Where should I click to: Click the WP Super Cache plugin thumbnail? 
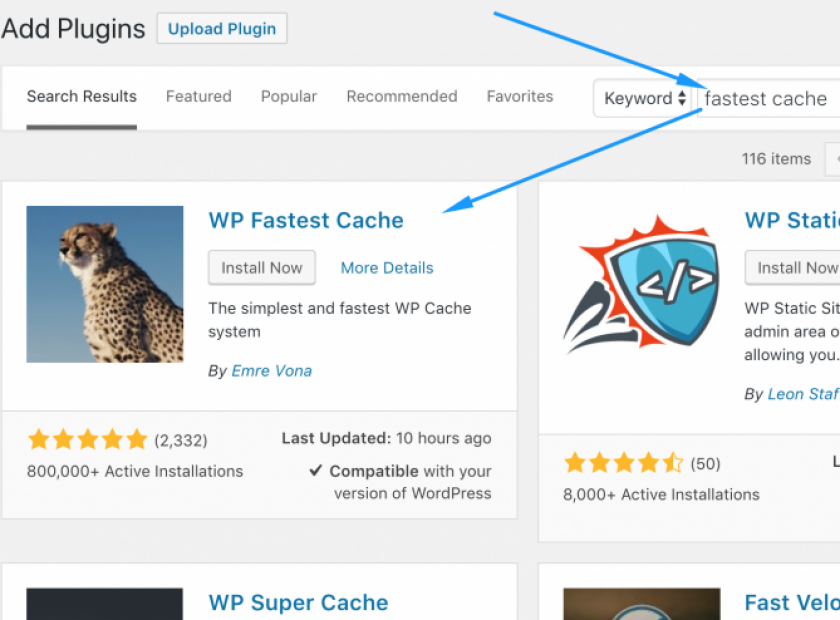pyautogui.click(x=105, y=604)
